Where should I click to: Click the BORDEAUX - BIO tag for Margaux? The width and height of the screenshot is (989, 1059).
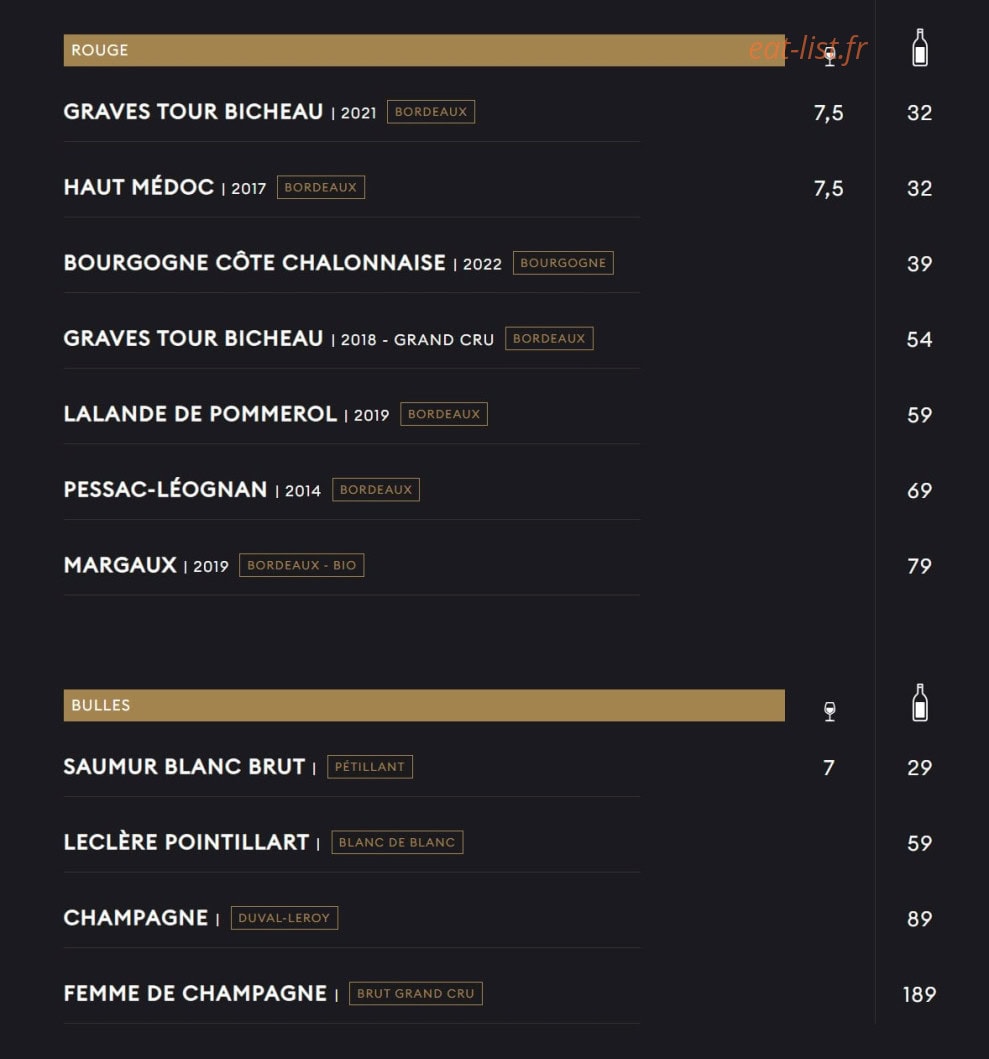pyautogui.click(x=301, y=565)
